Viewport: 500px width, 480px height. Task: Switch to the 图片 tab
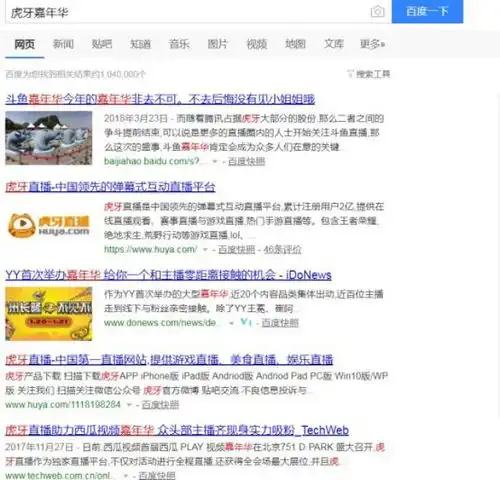tap(218, 44)
